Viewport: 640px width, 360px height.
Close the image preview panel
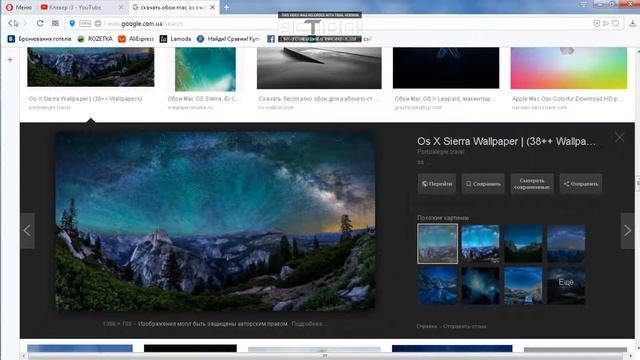[619, 138]
